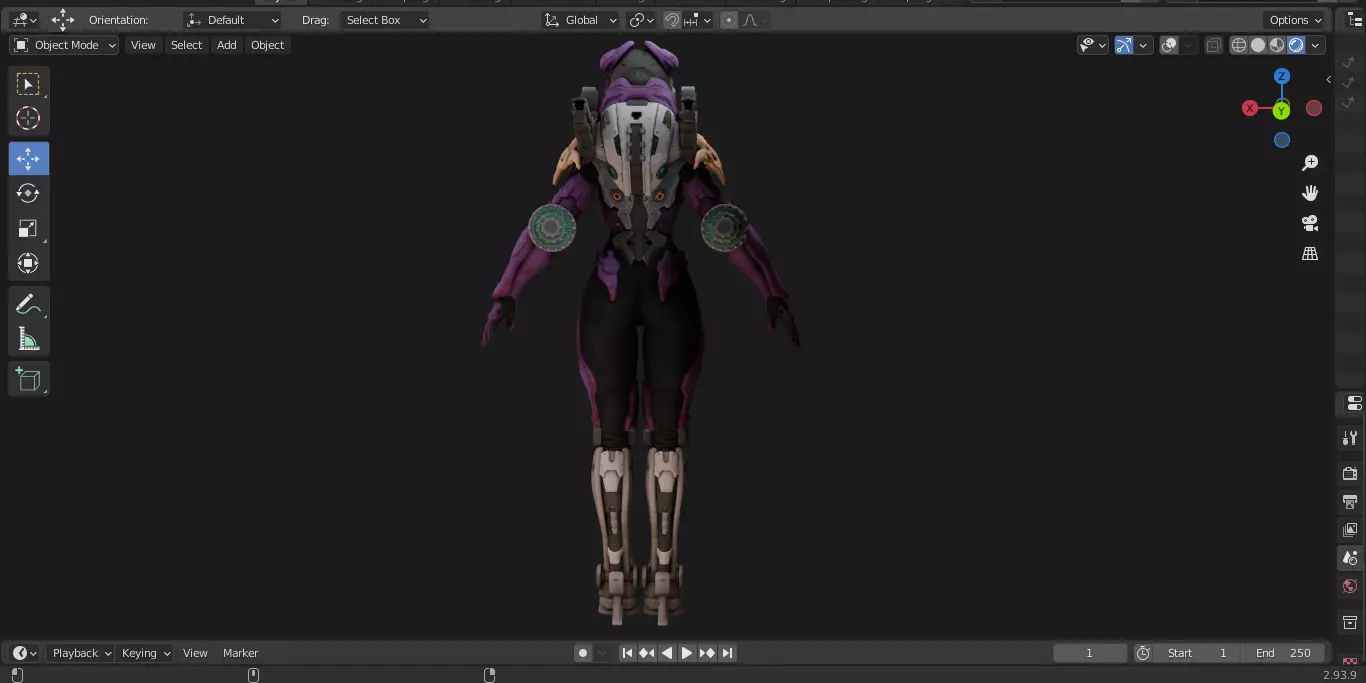Pick the Transform tool
The height and width of the screenshot is (683, 1366).
[28, 263]
